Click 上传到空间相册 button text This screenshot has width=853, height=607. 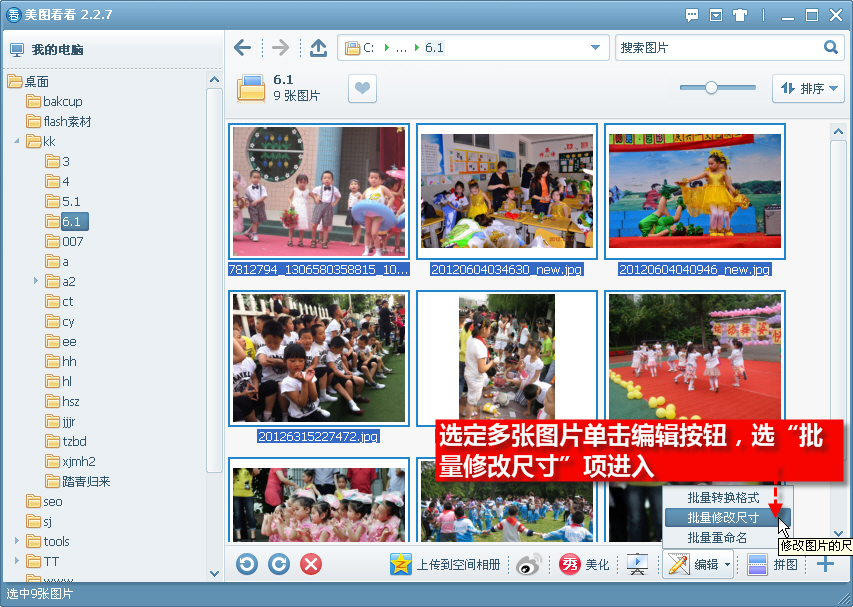[458, 565]
